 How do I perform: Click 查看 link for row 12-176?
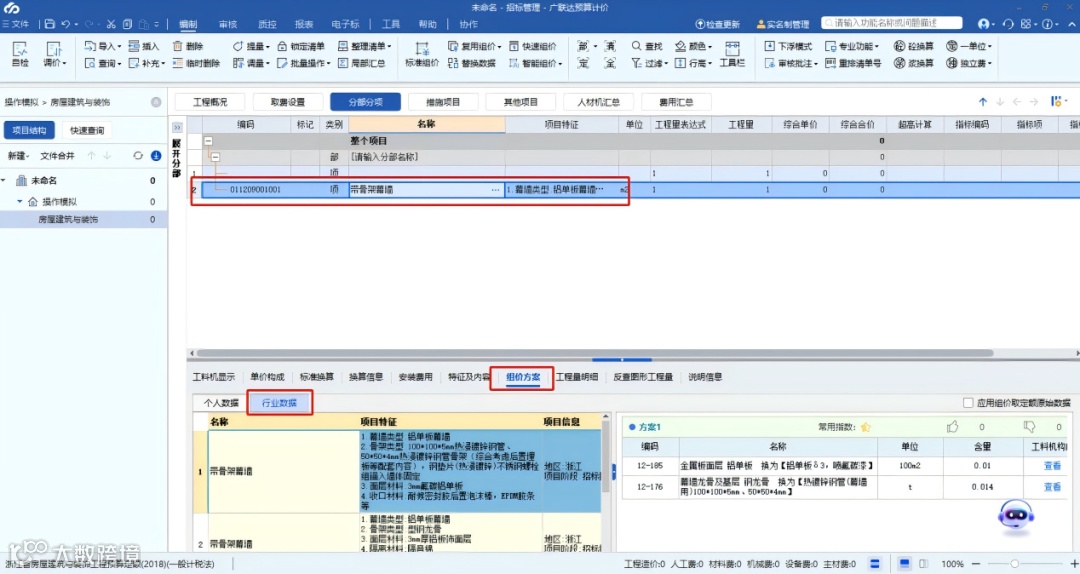click(1052, 486)
